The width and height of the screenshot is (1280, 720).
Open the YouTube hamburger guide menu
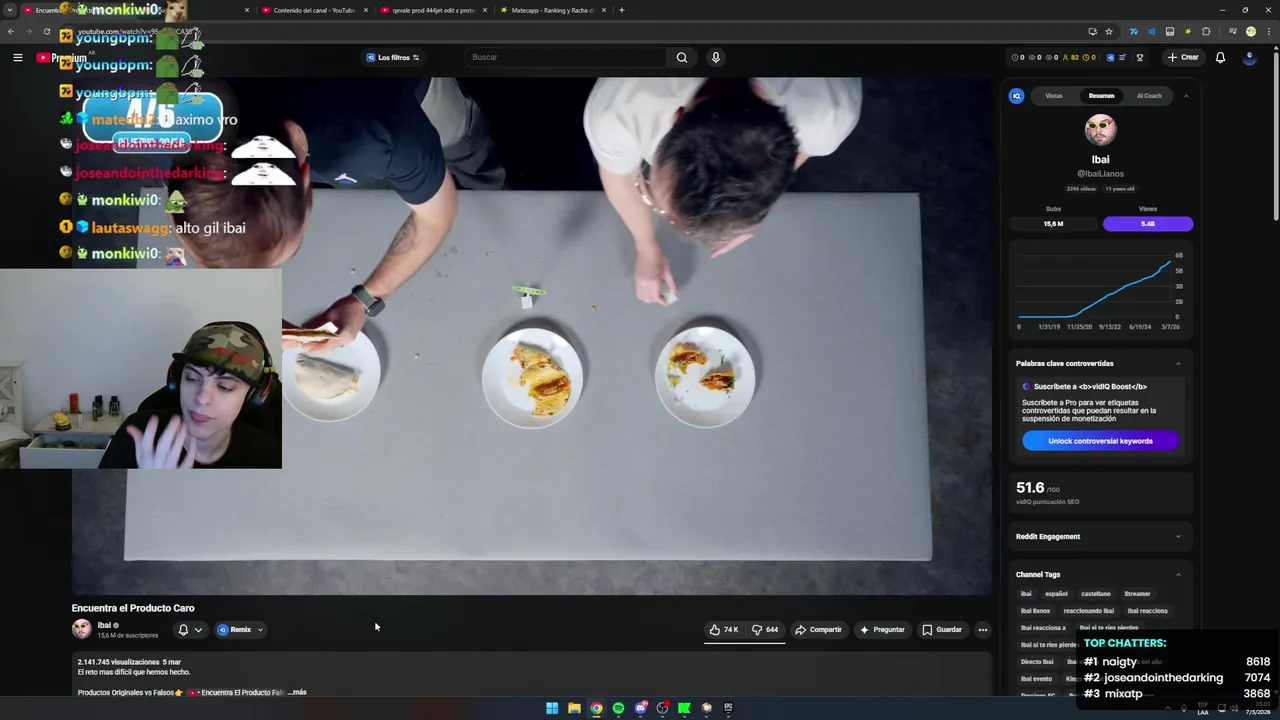pyautogui.click(x=17, y=57)
